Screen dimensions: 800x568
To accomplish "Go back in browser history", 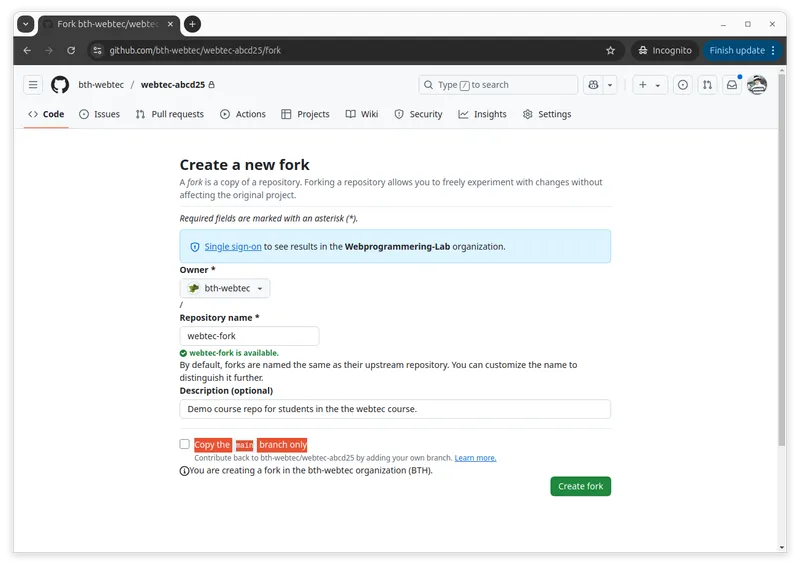I will (x=27, y=51).
